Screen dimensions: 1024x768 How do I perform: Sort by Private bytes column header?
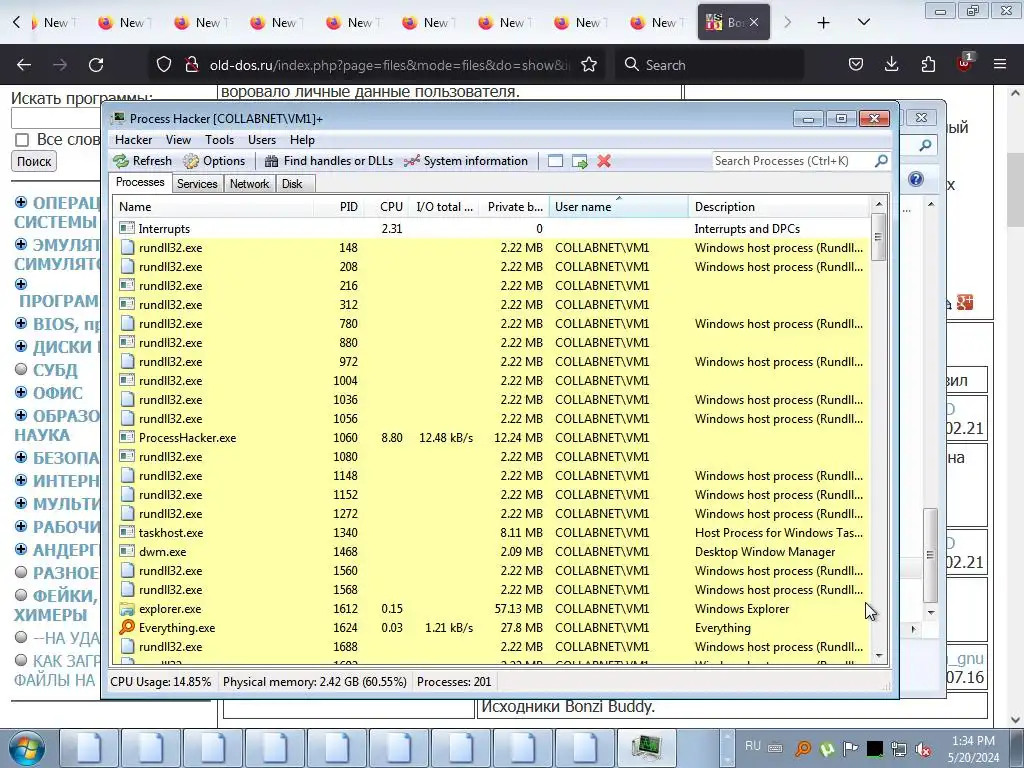coord(514,207)
